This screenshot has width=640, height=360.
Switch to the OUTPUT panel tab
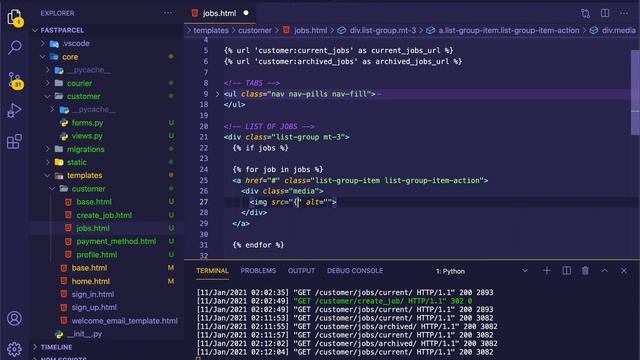301,271
